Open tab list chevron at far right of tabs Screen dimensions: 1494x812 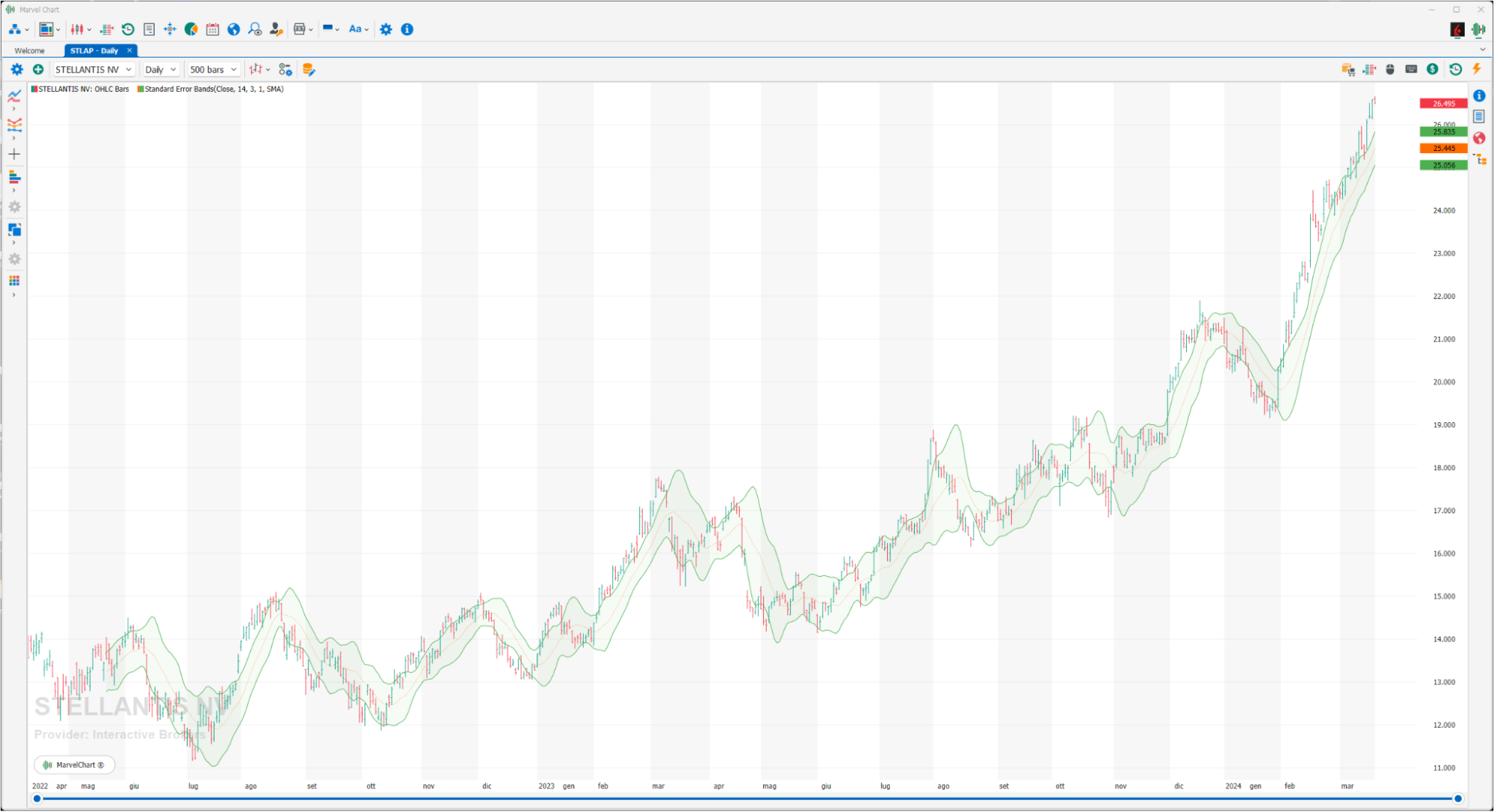(1482, 50)
